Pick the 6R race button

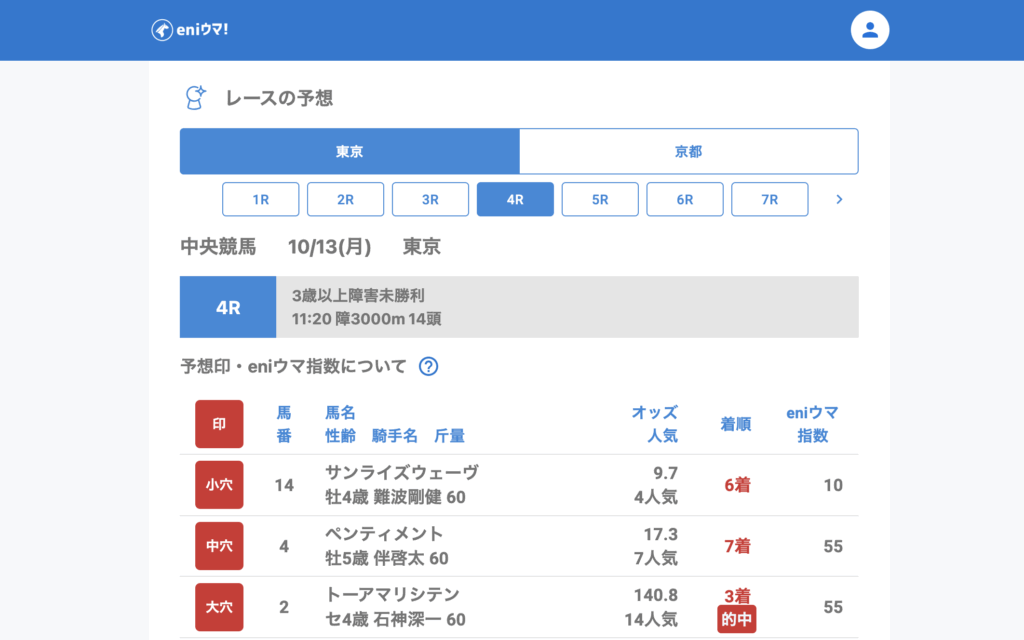tap(685, 199)
